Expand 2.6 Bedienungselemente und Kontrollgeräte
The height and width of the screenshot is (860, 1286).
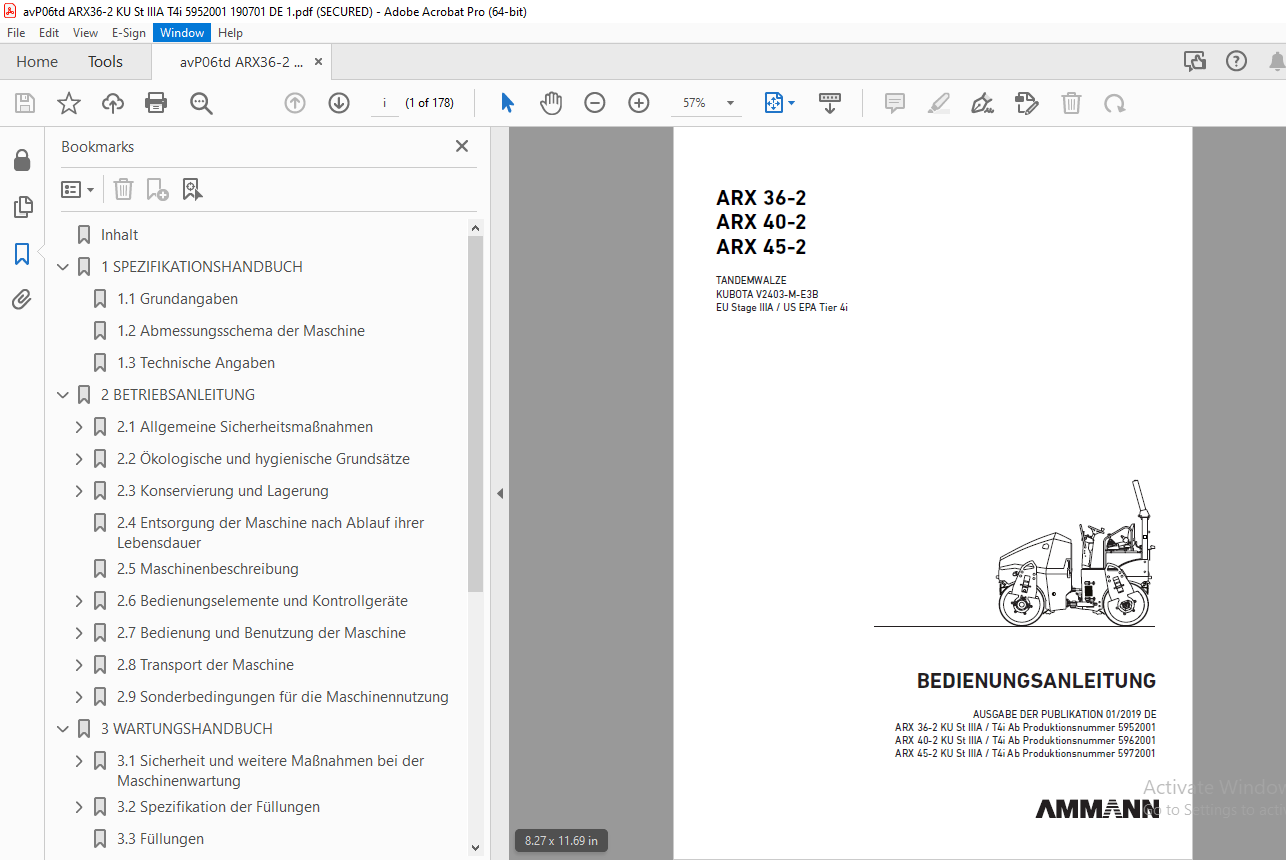[x=79, y=601]
